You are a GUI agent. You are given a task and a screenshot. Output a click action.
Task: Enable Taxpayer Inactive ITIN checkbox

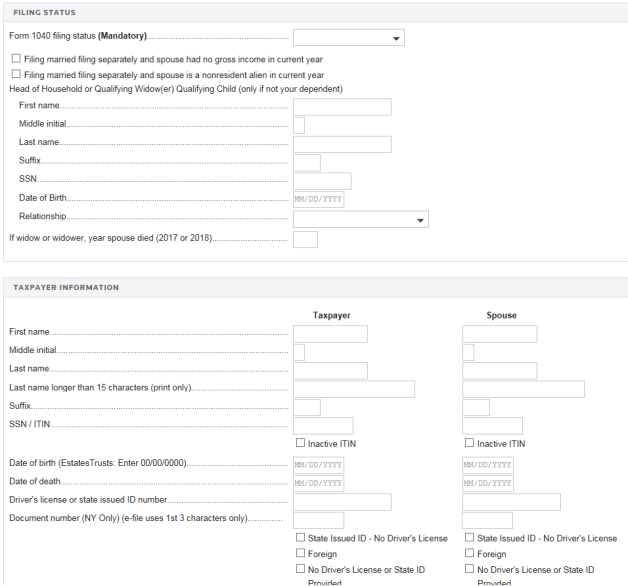pyautogui.click(x=300, y=443)
